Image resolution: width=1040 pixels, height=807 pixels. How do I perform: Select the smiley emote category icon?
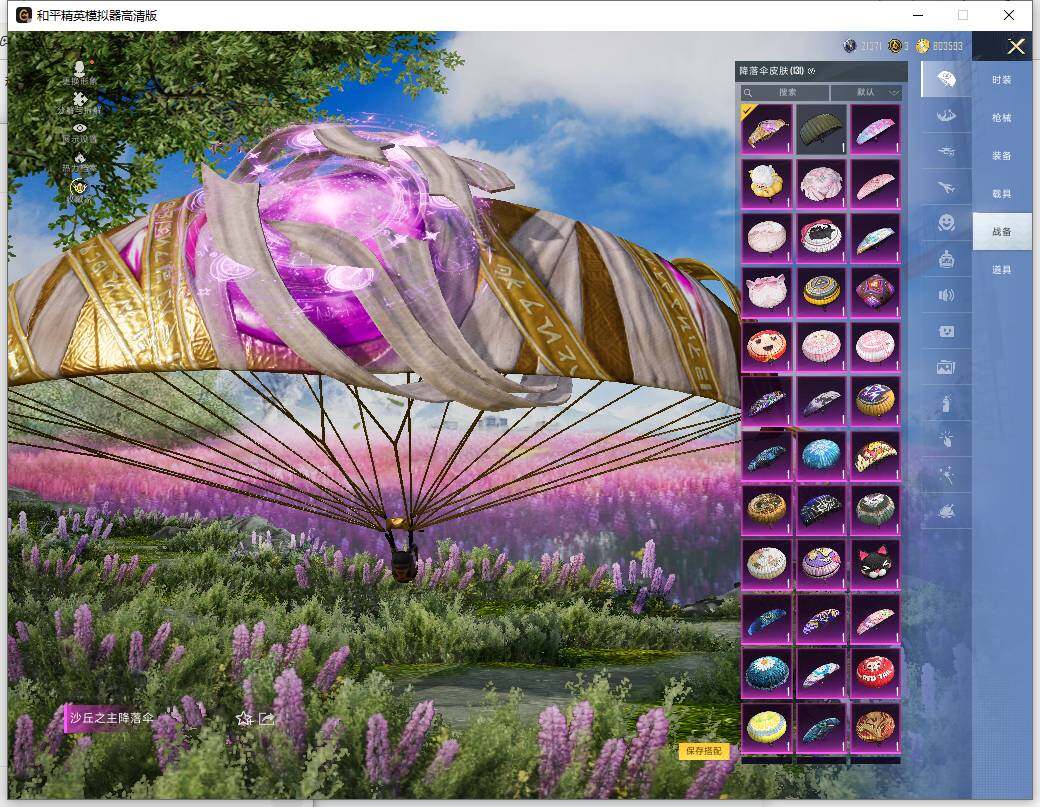(946, 223)
